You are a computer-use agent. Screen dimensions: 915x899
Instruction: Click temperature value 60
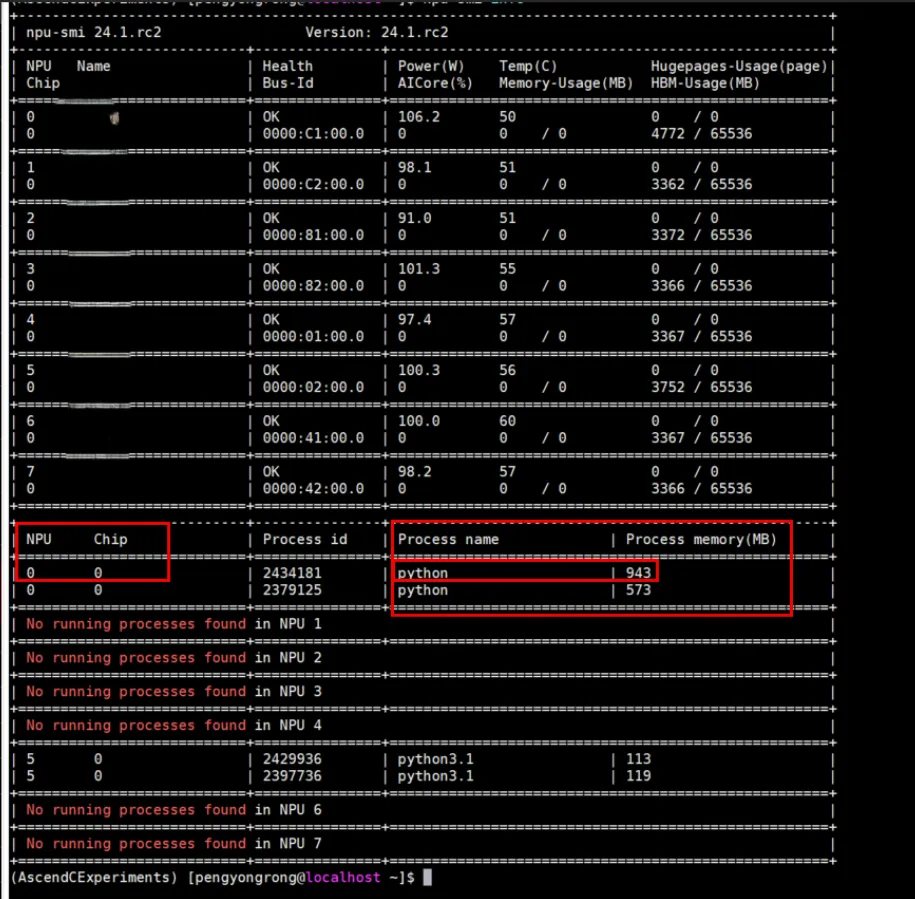coord(507,422)
